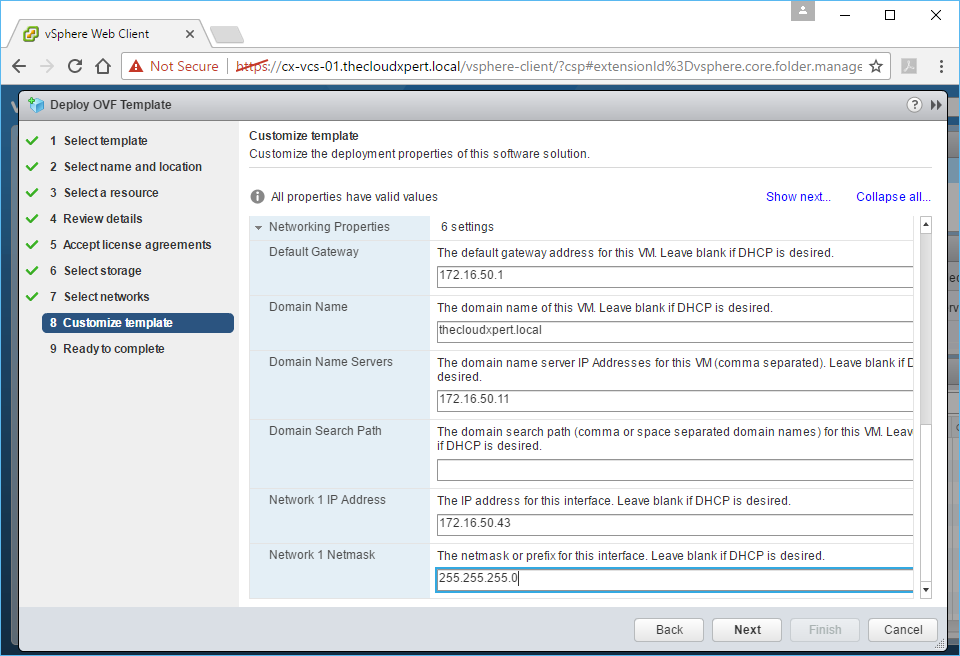Go to step 4 Review details
This screenshot has width=960, height=656.
tap(102, 219)
